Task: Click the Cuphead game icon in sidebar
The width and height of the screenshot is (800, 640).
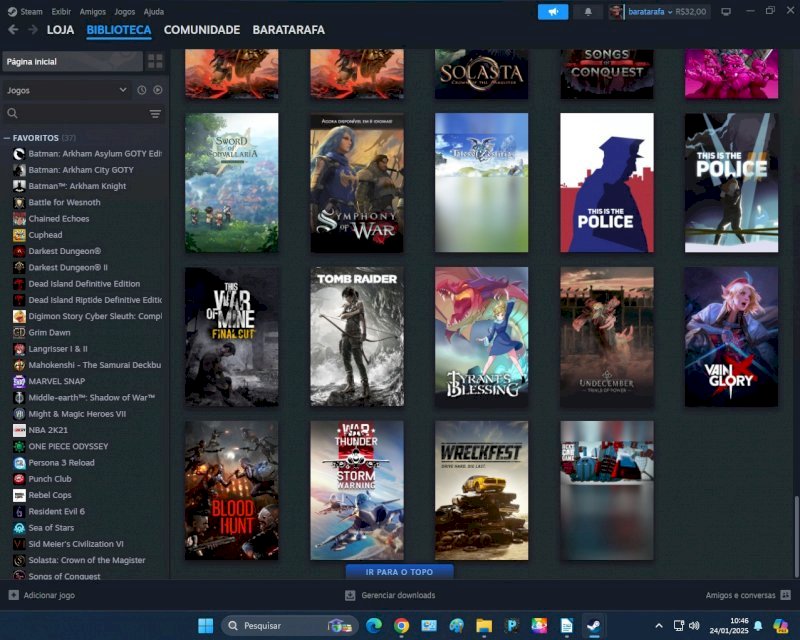Action: coord(19,235)
